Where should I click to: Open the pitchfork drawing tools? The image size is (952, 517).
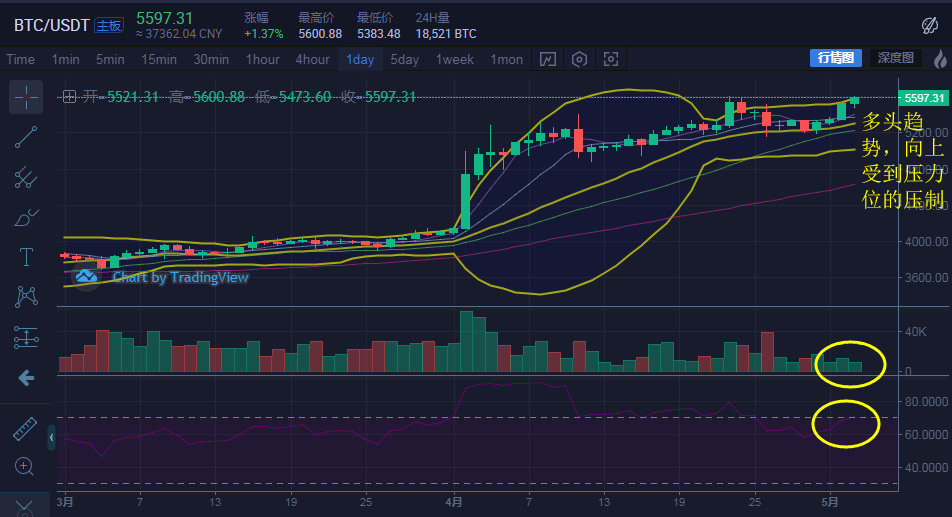26,178
